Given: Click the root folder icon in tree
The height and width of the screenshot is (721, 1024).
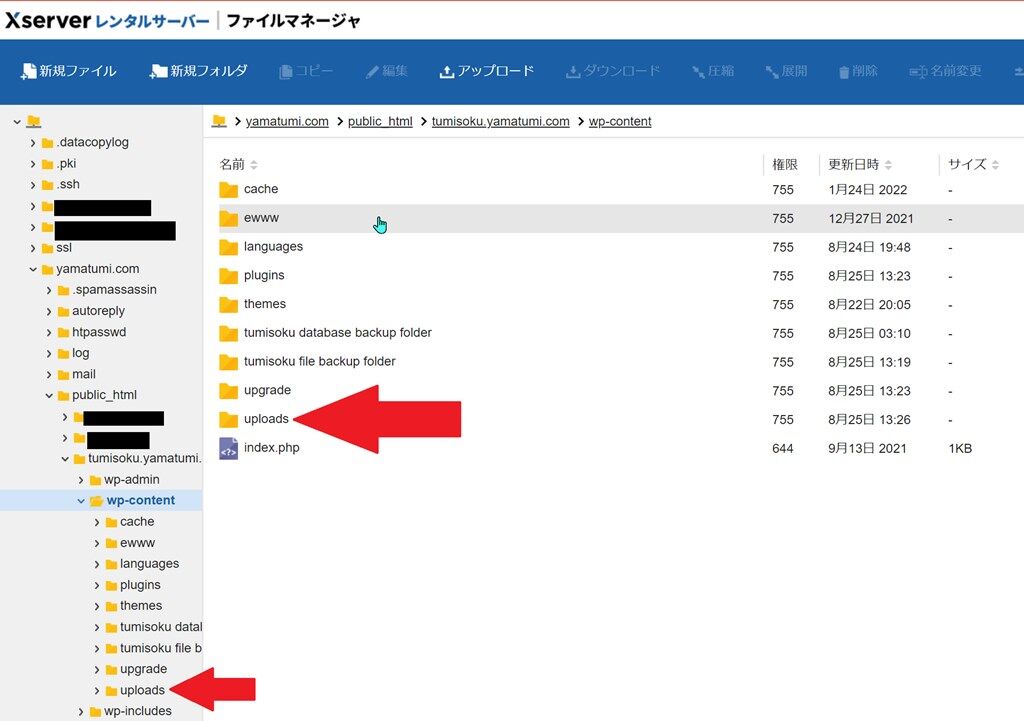Looking at the screenshot, I should [34, 121].
